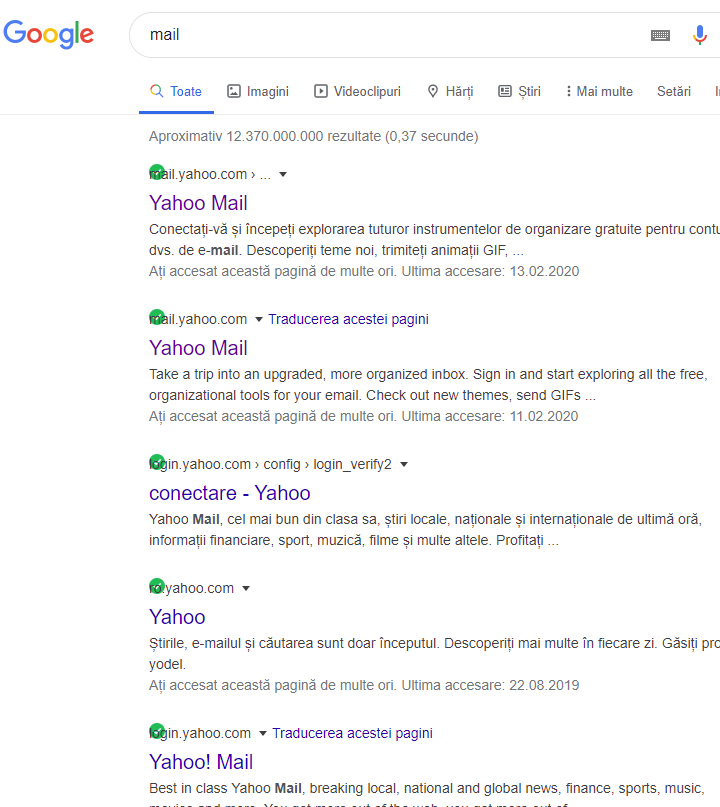Viewport: 720px width, 807px height.
Task: Click the Google logo
Action: (48, 34)
